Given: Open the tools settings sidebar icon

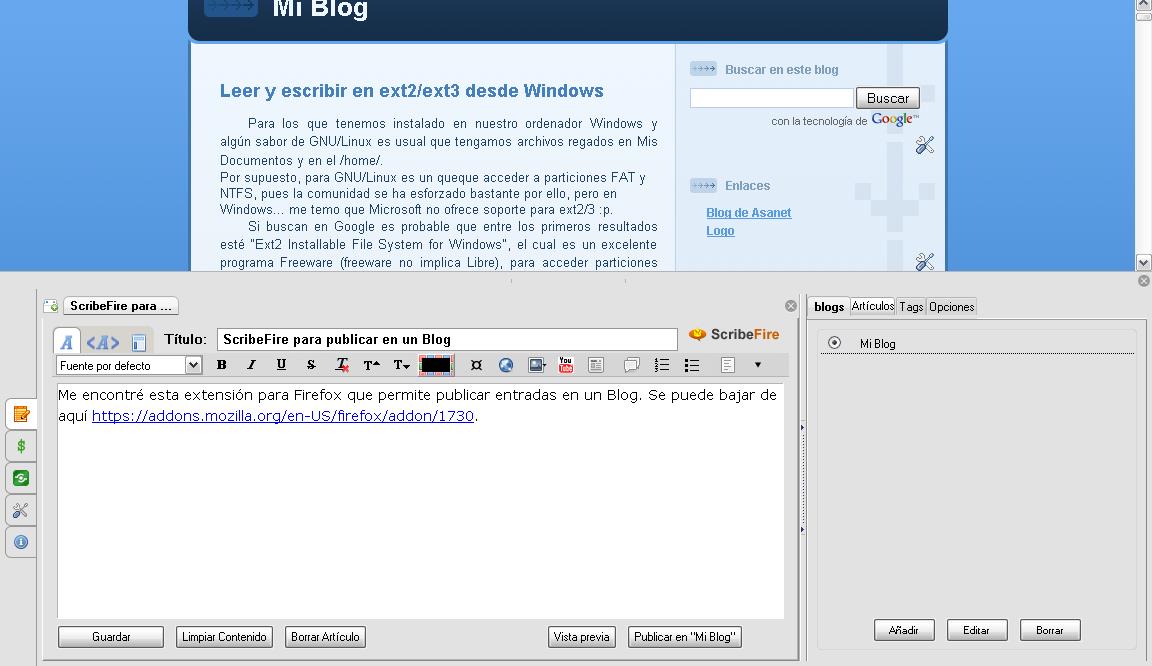Looking at the screenshot, I should click(x=21, y=510).
